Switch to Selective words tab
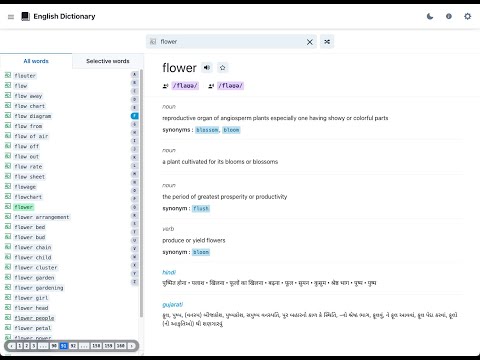The image size is (480, 360). [x=108, y=61]
